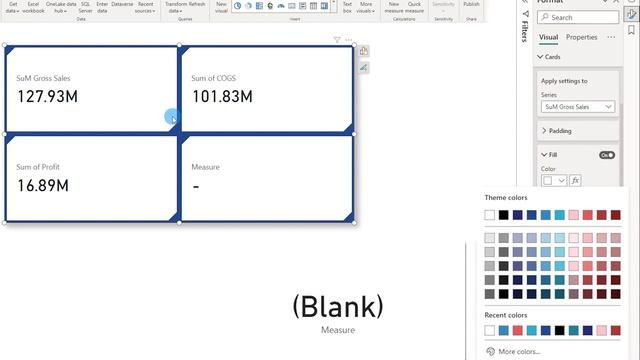
Task: Switch to the Visual tab
Action: tap(548, 37)
